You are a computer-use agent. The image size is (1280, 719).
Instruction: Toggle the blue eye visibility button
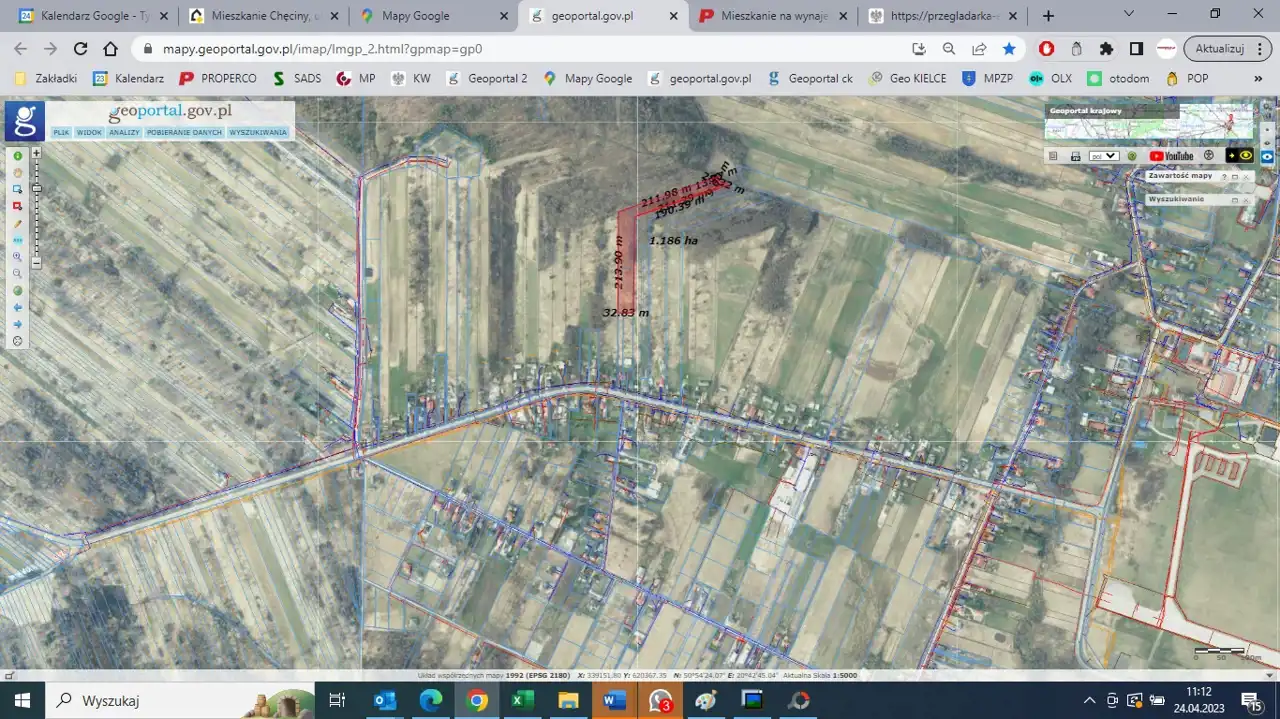click(1266, 156)
